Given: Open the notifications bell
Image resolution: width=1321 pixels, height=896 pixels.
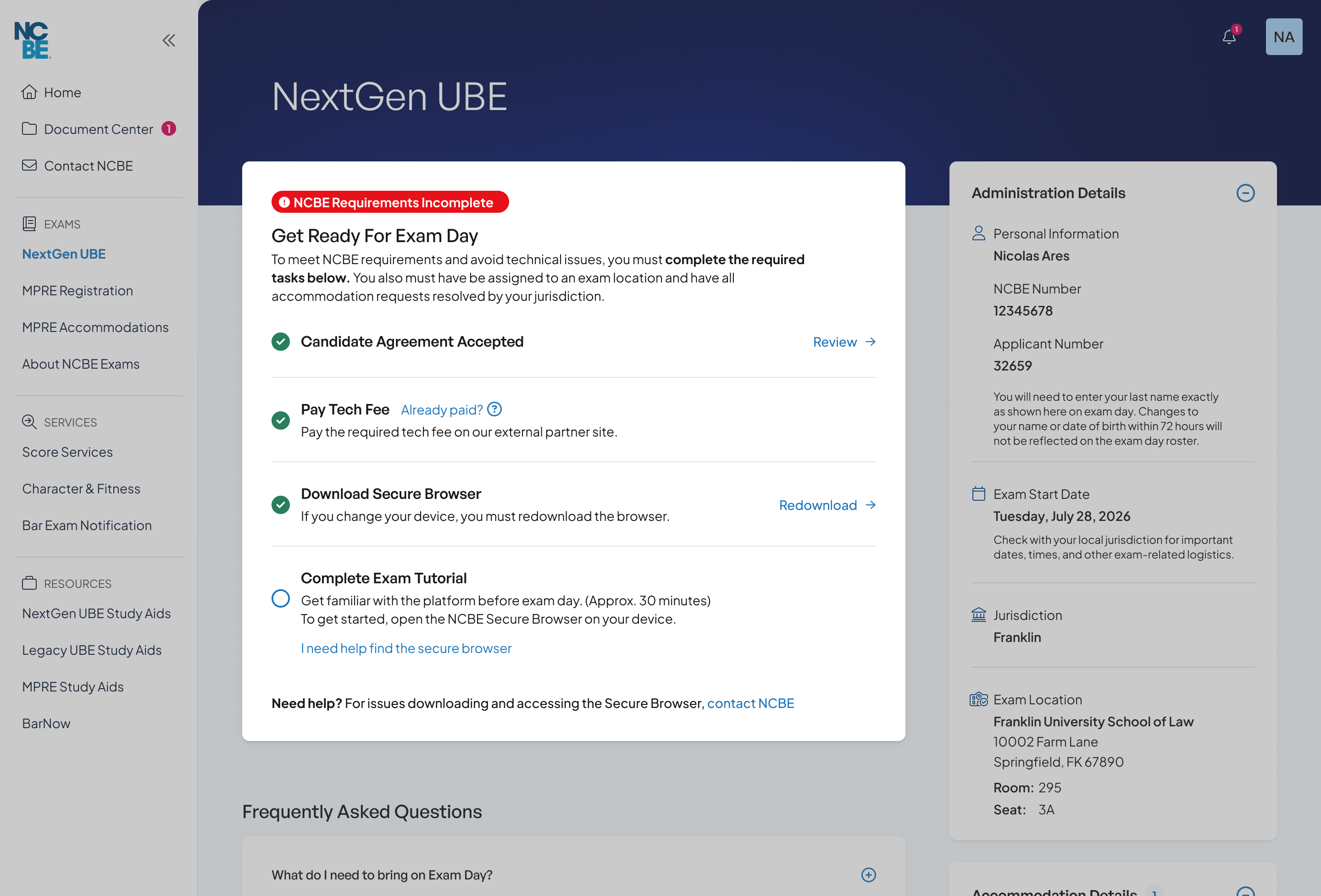Looking at the screenshot, I should pyautogui.click(x=1229, y=37).
